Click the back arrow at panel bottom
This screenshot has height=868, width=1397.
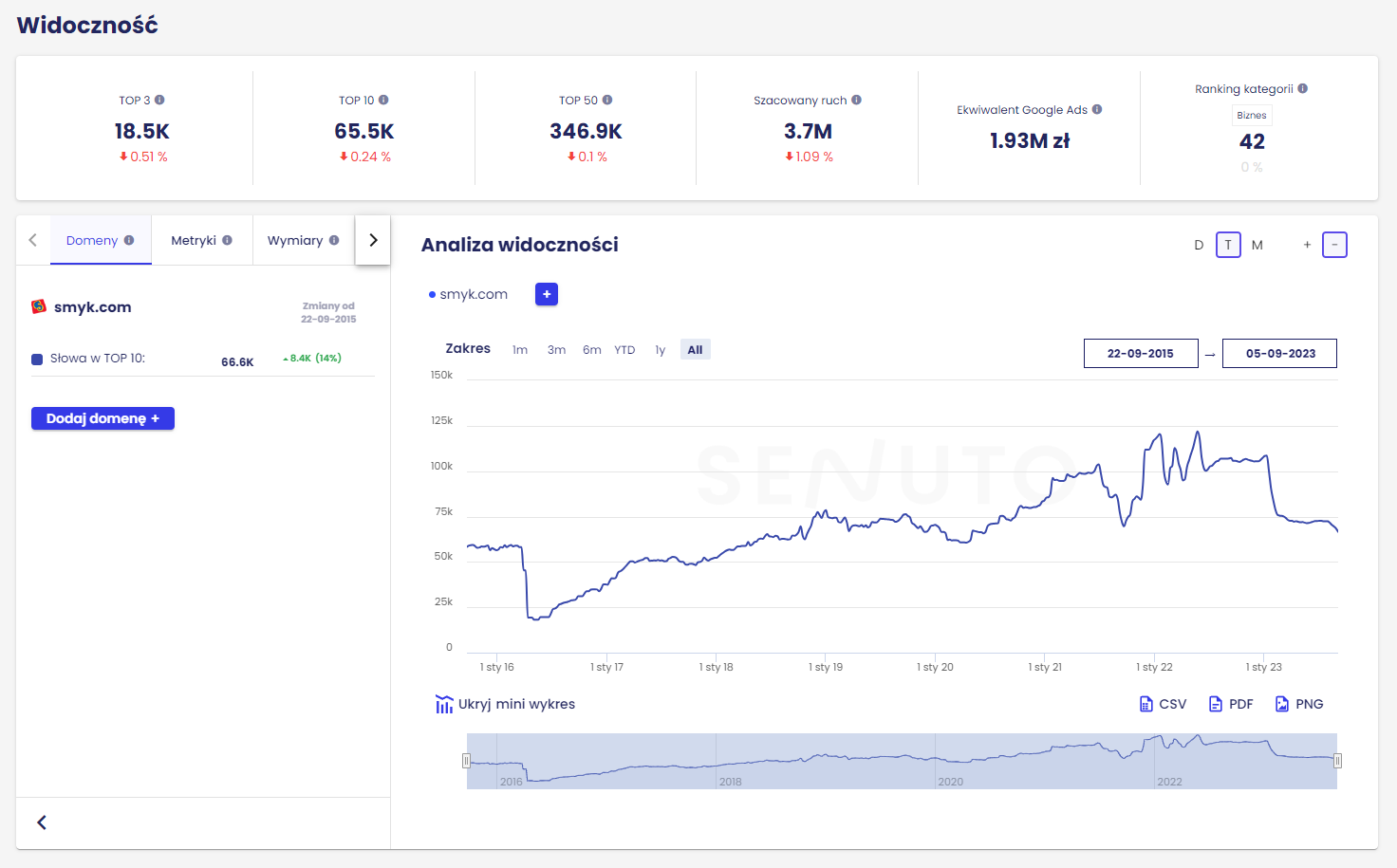coord(42,822)
